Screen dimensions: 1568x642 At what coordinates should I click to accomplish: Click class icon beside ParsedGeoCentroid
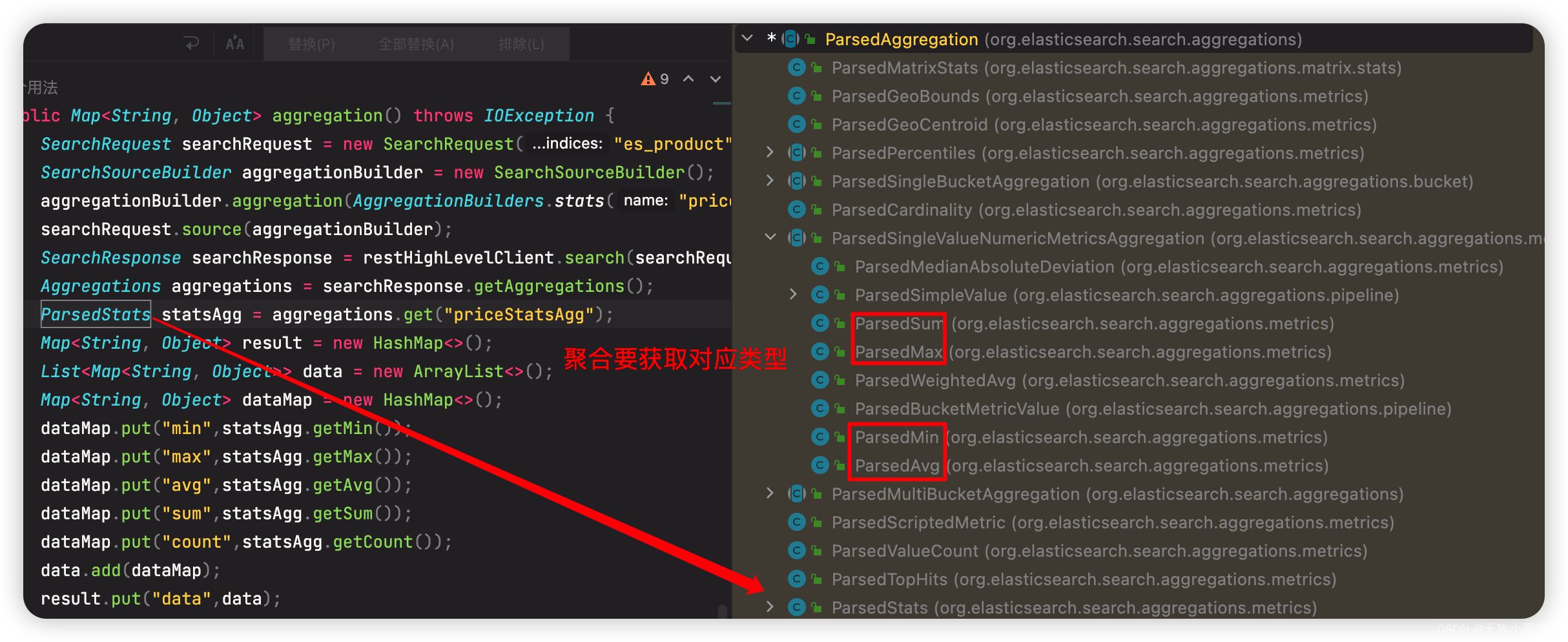(x=797, y=124)
